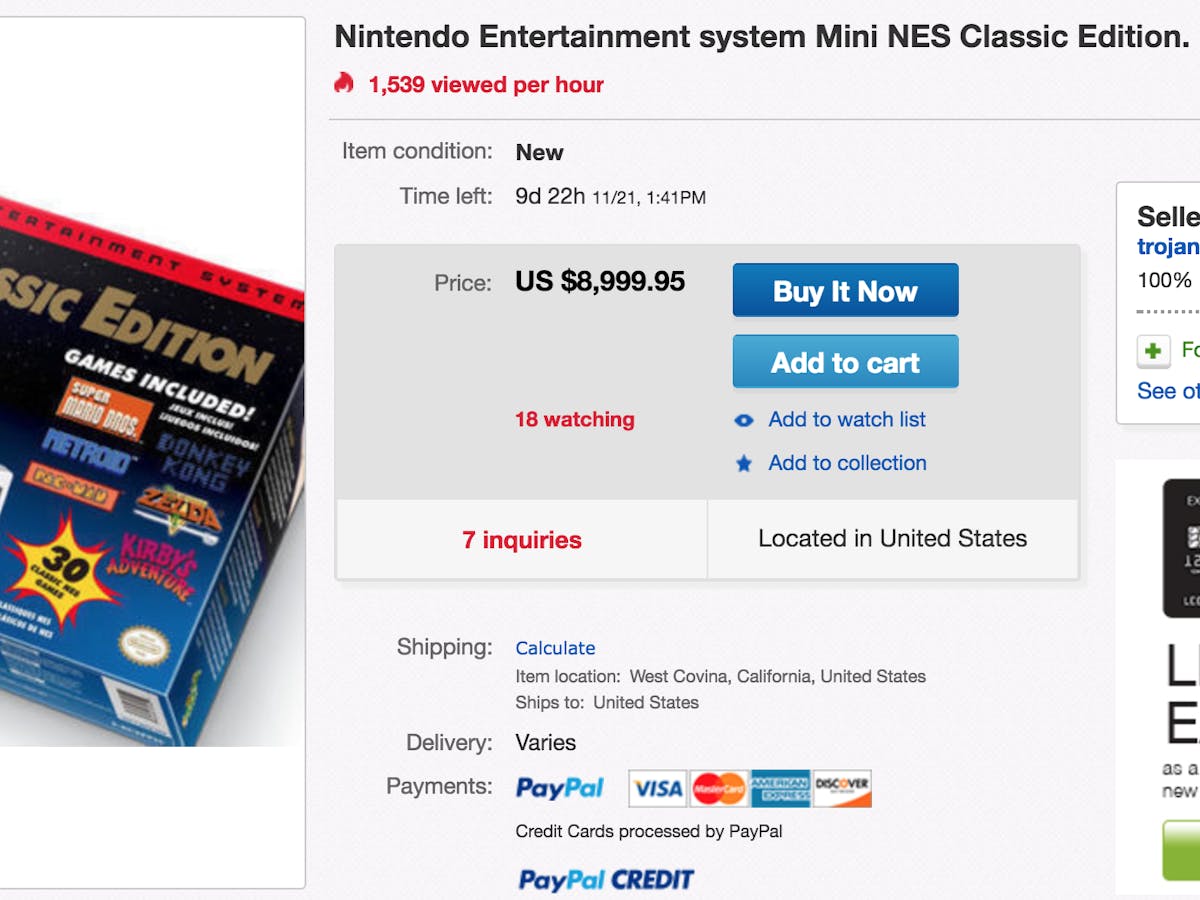
Task: Click the MasterCard payment icon
Action: coord(718,789)
